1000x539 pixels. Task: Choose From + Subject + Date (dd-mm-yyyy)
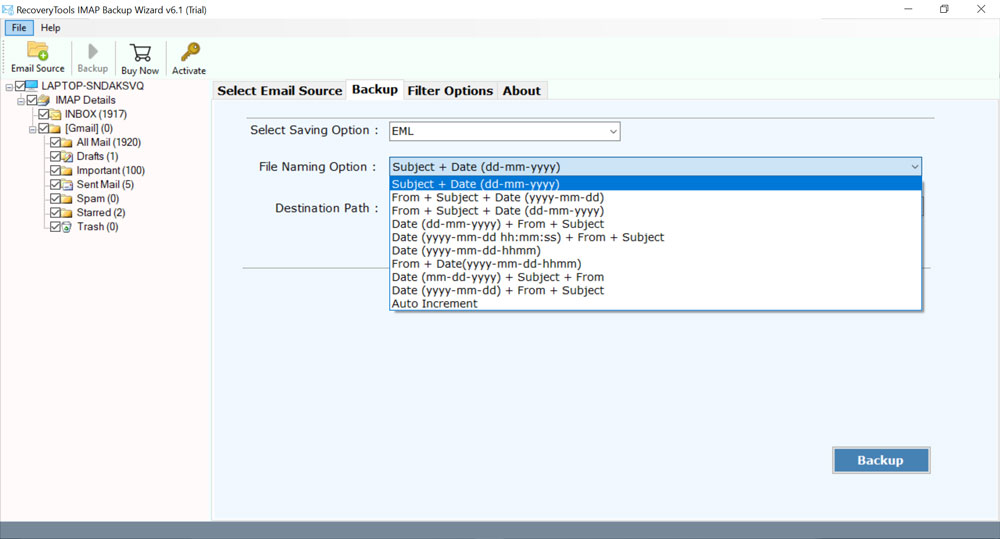pos(655,210)
